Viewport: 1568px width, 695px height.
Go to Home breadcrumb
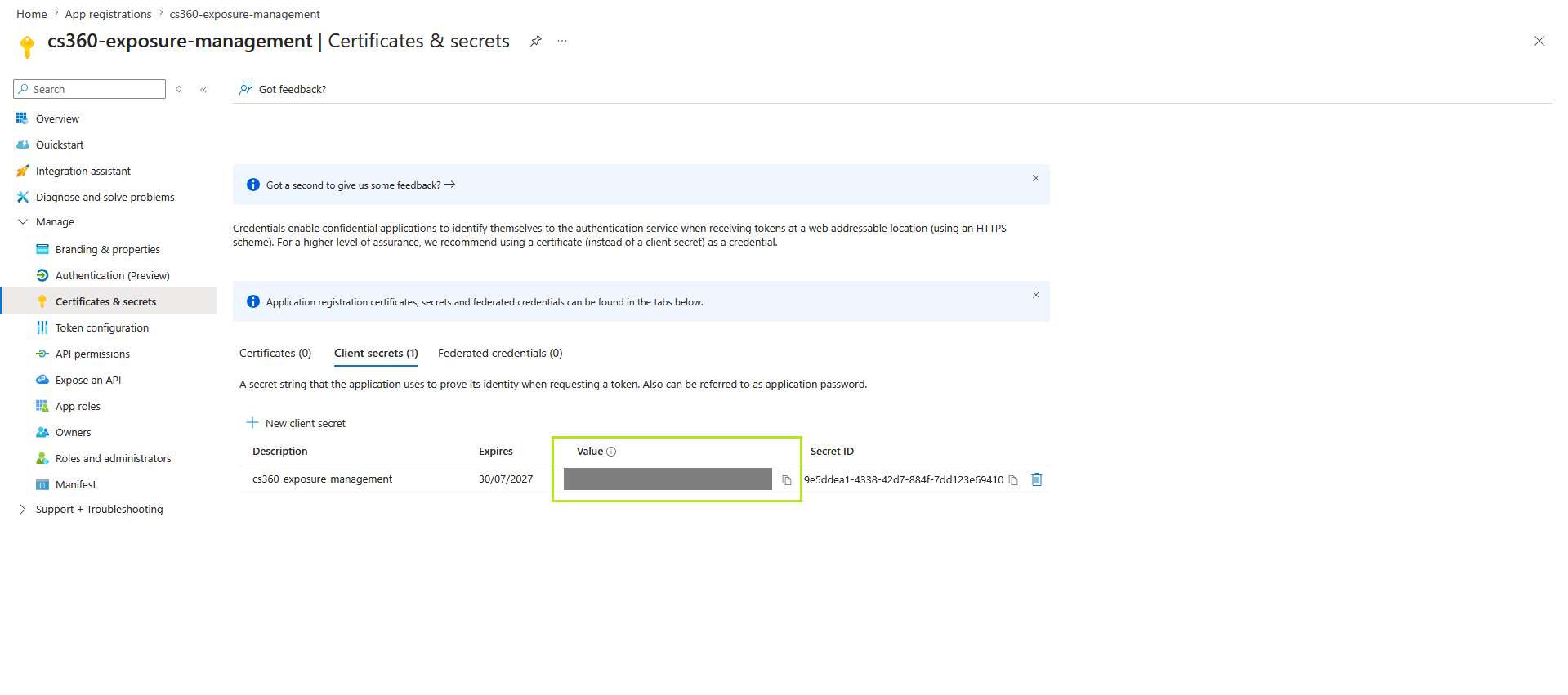coord(32,14)
